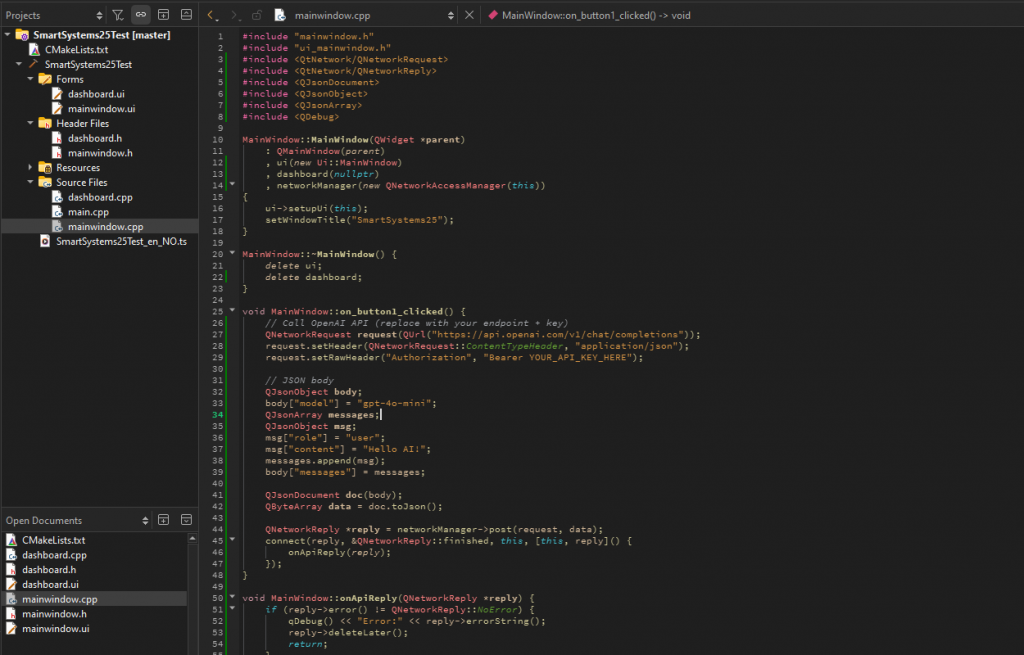Open main.cpp from Source Files

point(88,212)
